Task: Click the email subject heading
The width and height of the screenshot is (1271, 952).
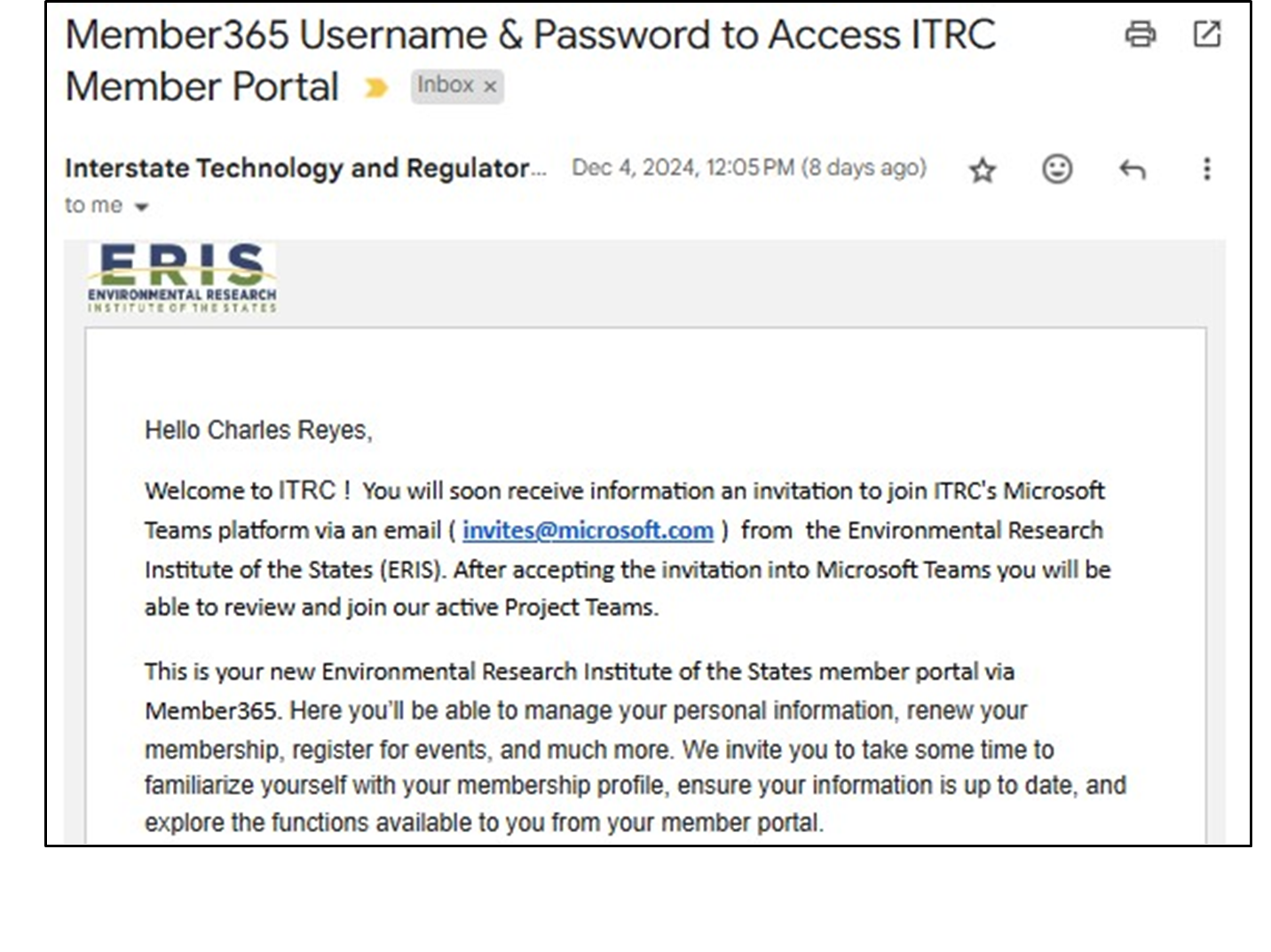Action: pyautogui.click(x=531, y=60)
